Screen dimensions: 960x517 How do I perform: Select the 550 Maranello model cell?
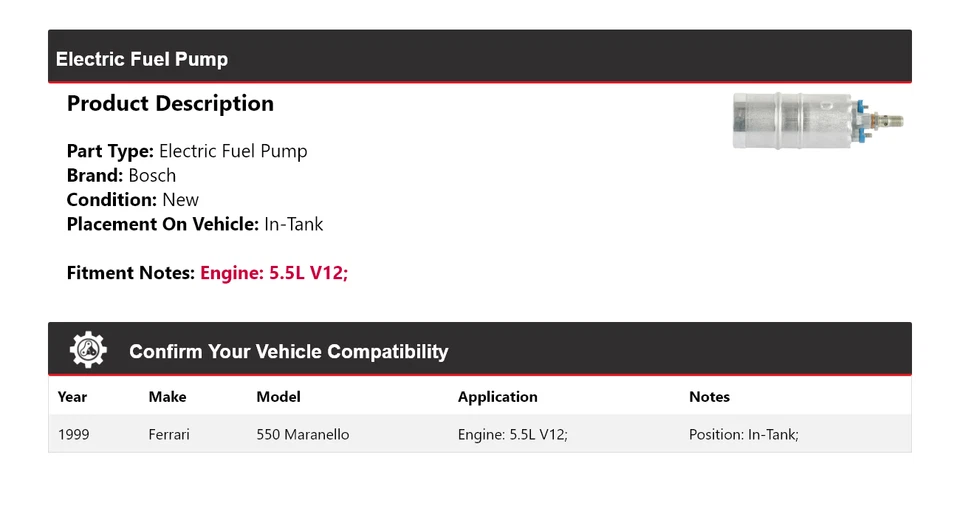[302, 435]
